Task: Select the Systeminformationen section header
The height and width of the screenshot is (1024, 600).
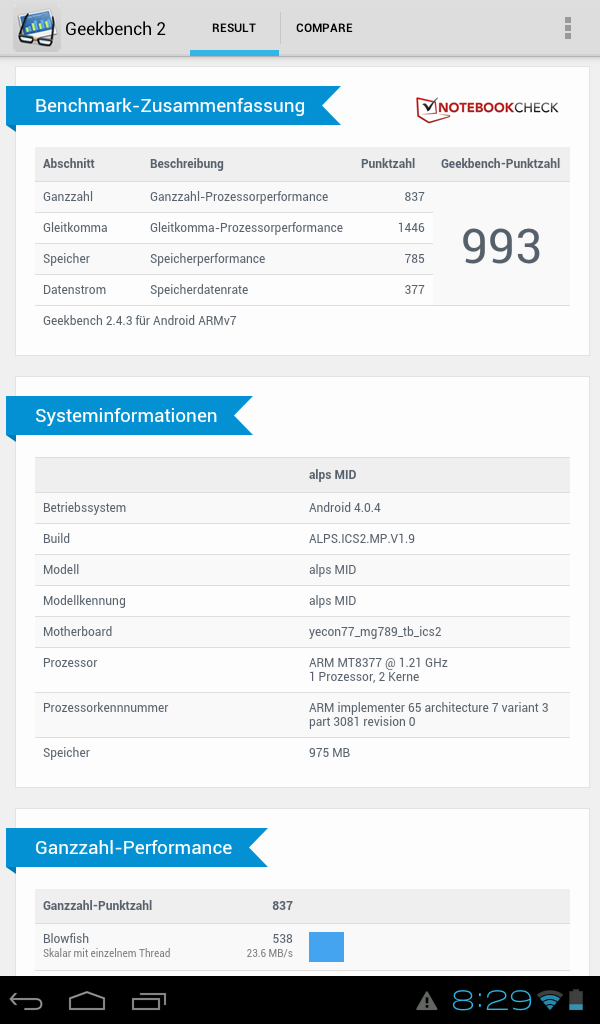Action: (126, 416)
